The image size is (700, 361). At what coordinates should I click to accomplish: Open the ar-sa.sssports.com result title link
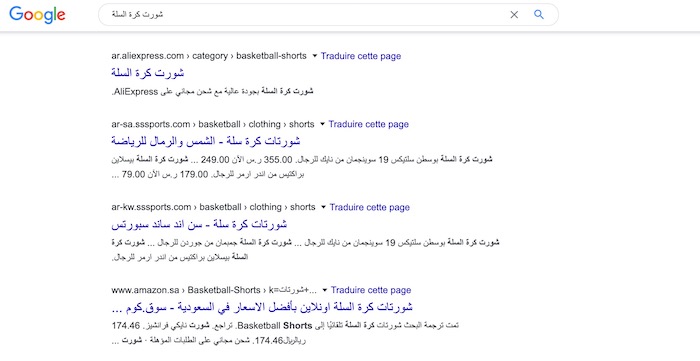[206, 141]
